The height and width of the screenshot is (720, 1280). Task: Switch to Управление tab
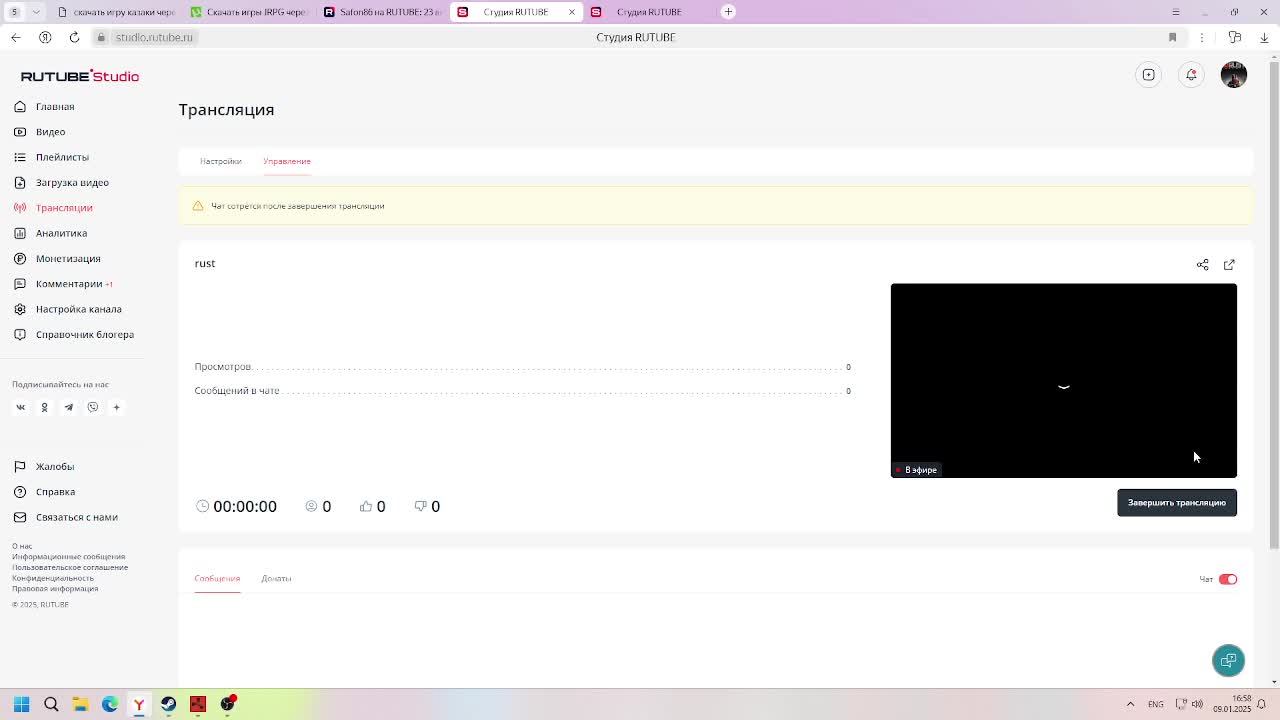click(x=287, y=161)
